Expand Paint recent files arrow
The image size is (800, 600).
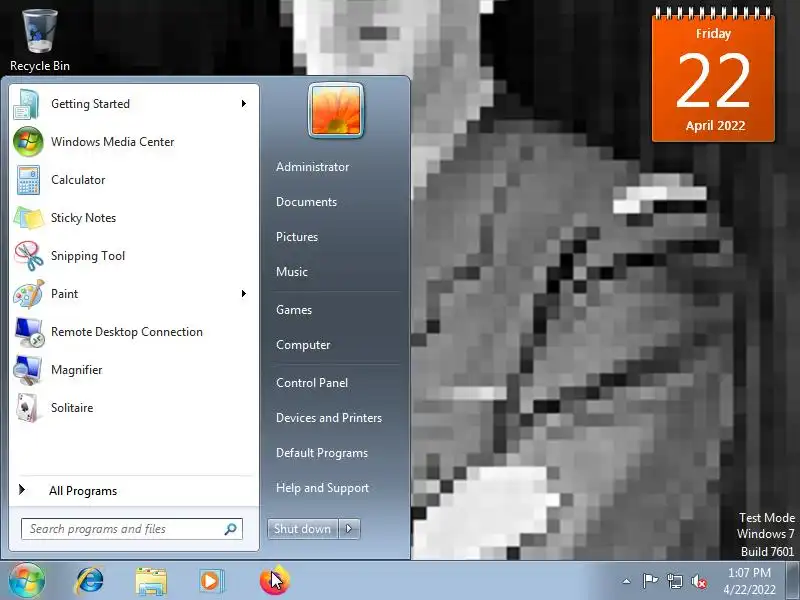pyautogui.click(x=244, y=294)
